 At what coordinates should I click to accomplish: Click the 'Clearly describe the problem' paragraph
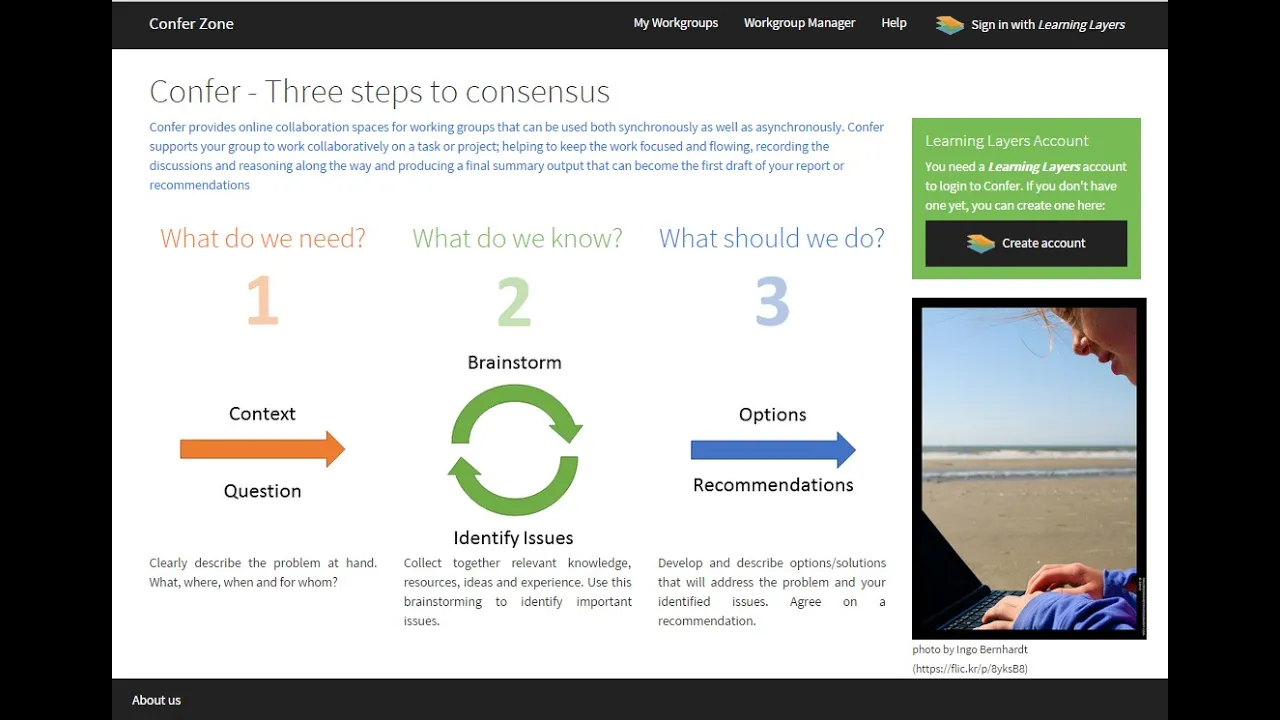pyautogui.click(x=263, y=572)
